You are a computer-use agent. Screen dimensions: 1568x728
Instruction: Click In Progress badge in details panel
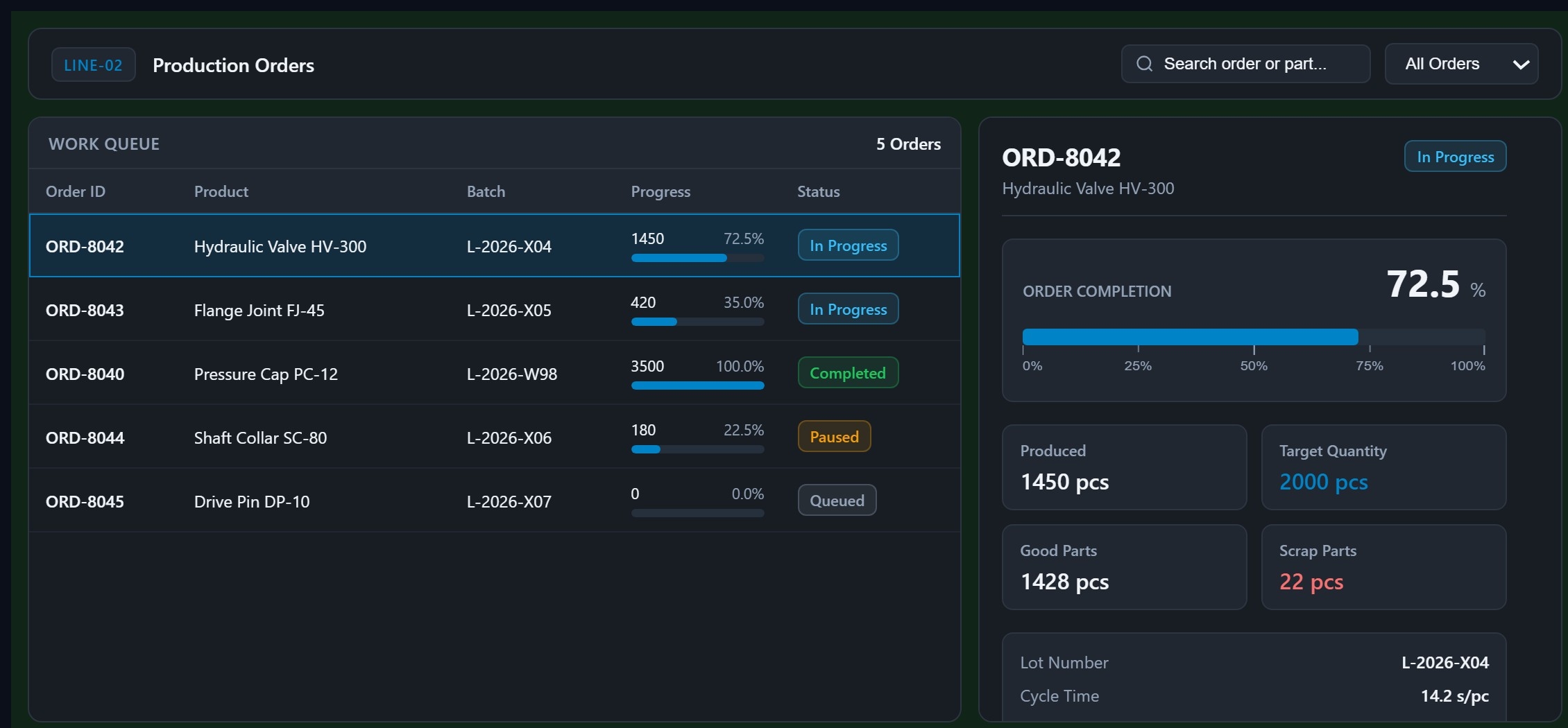pyautogui.click(x=1455, y=157)
